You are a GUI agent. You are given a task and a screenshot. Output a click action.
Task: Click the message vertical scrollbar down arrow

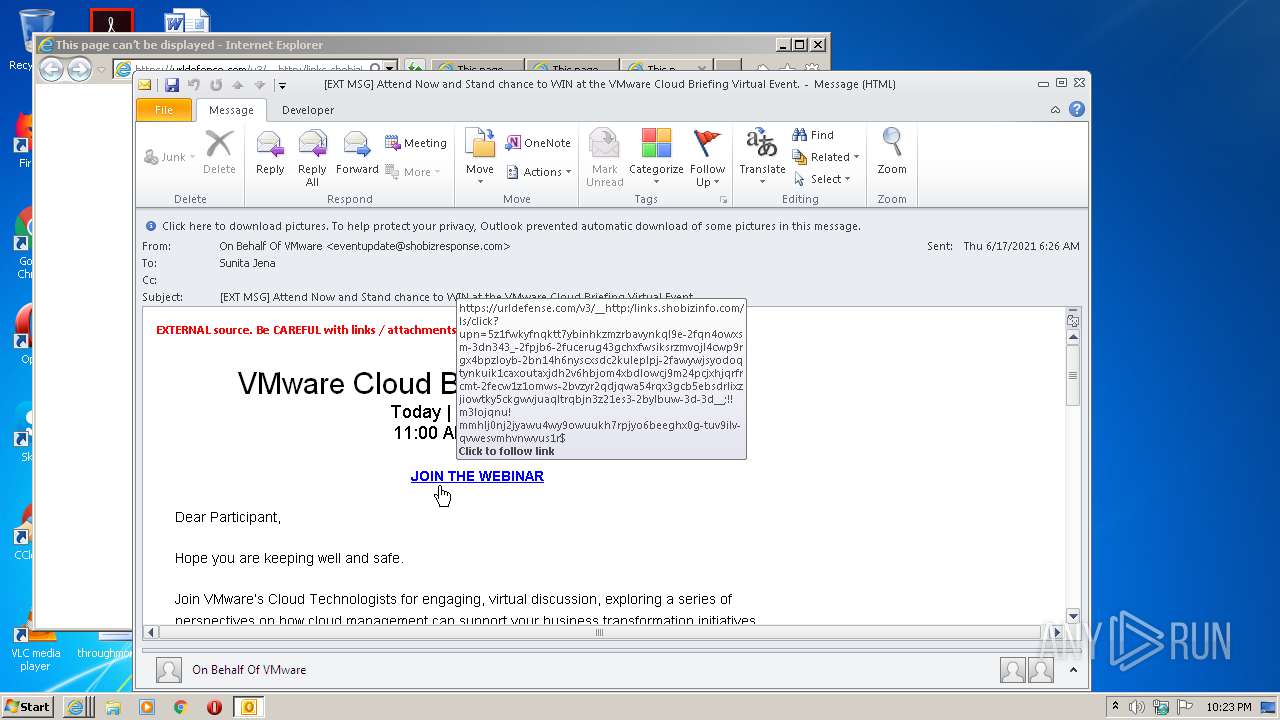pyautogui.click(x=1073, y=616)
